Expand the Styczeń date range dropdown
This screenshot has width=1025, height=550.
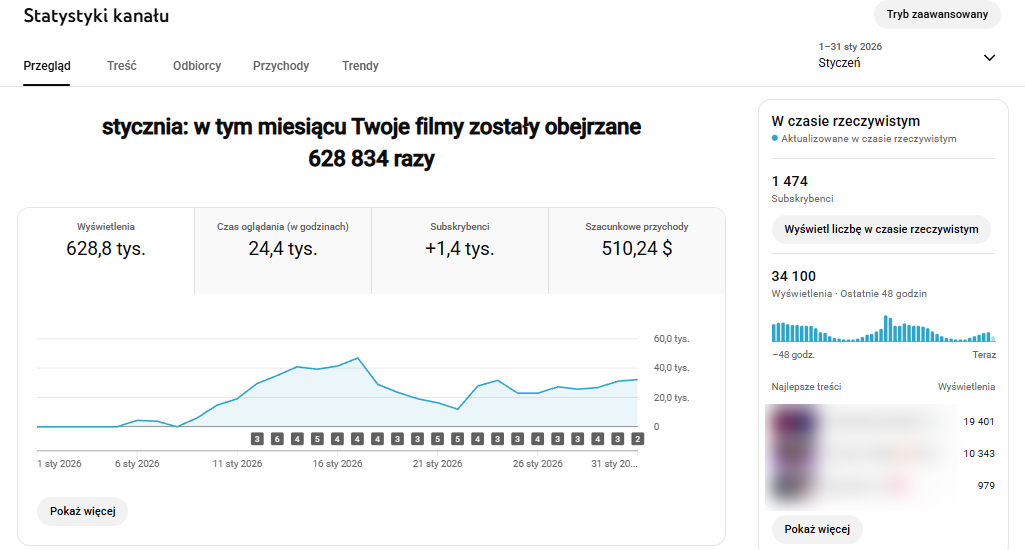tap(905, 56)
